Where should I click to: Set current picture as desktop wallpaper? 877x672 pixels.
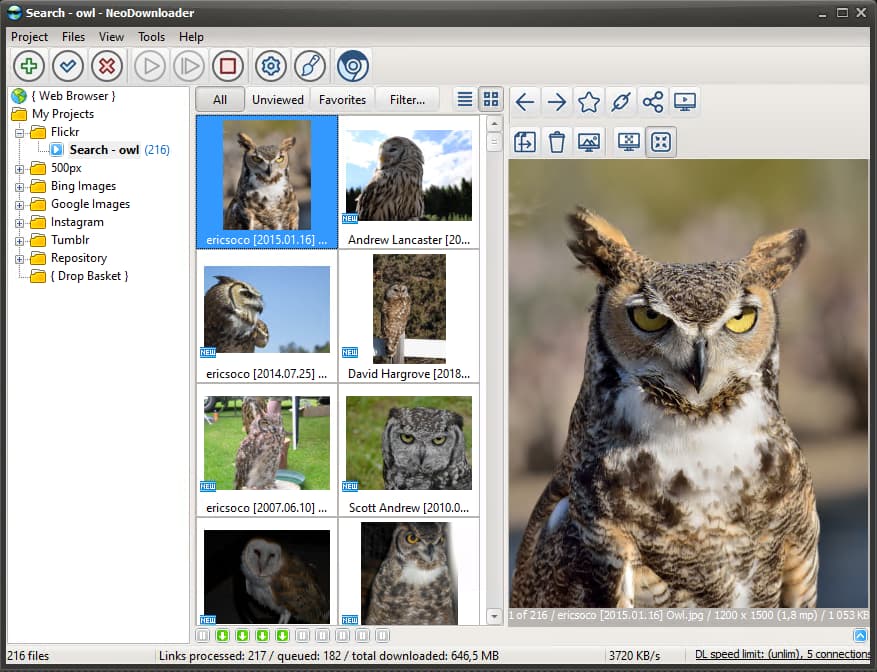click(x=589, y=141)
